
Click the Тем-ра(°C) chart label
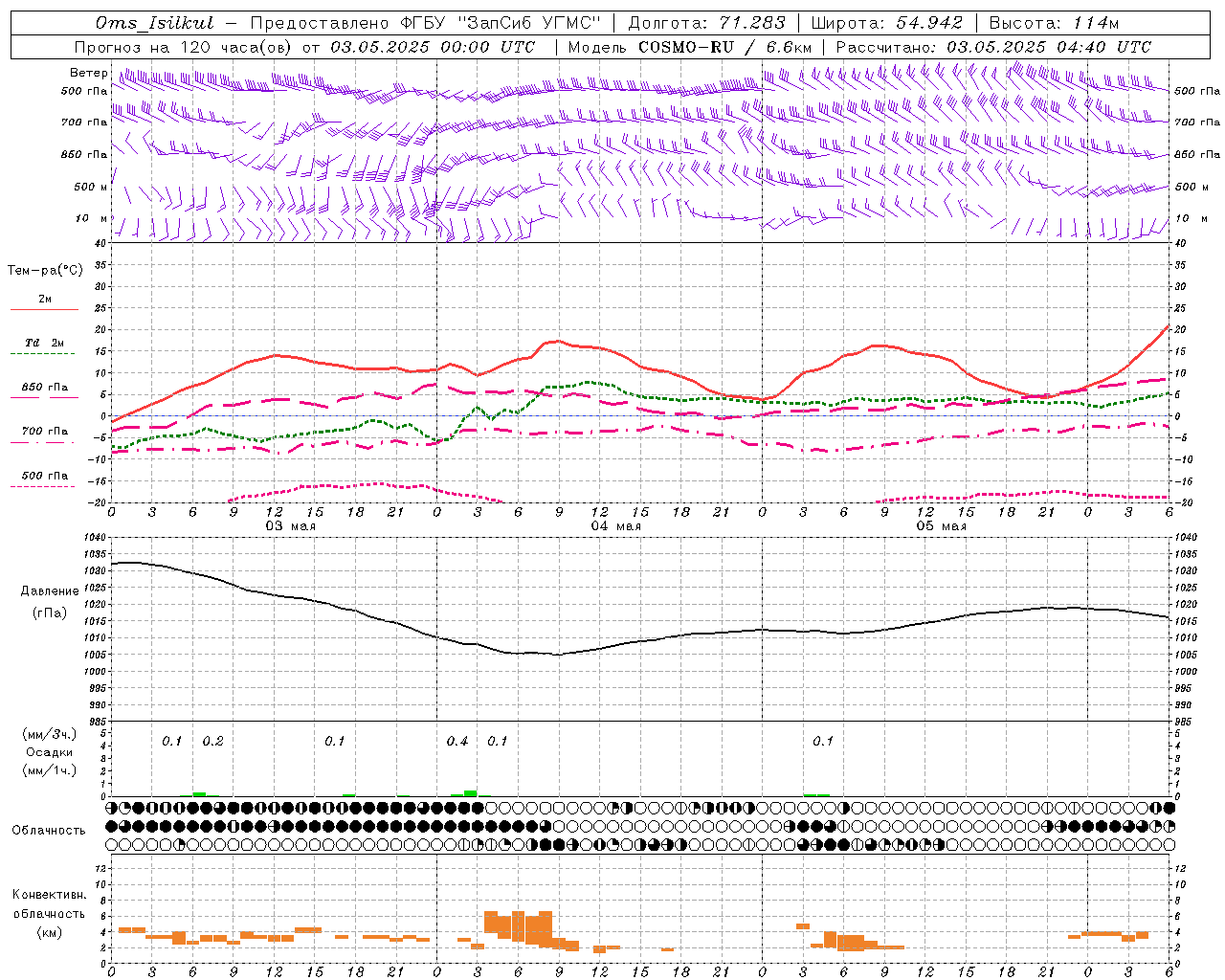point(45,271)
